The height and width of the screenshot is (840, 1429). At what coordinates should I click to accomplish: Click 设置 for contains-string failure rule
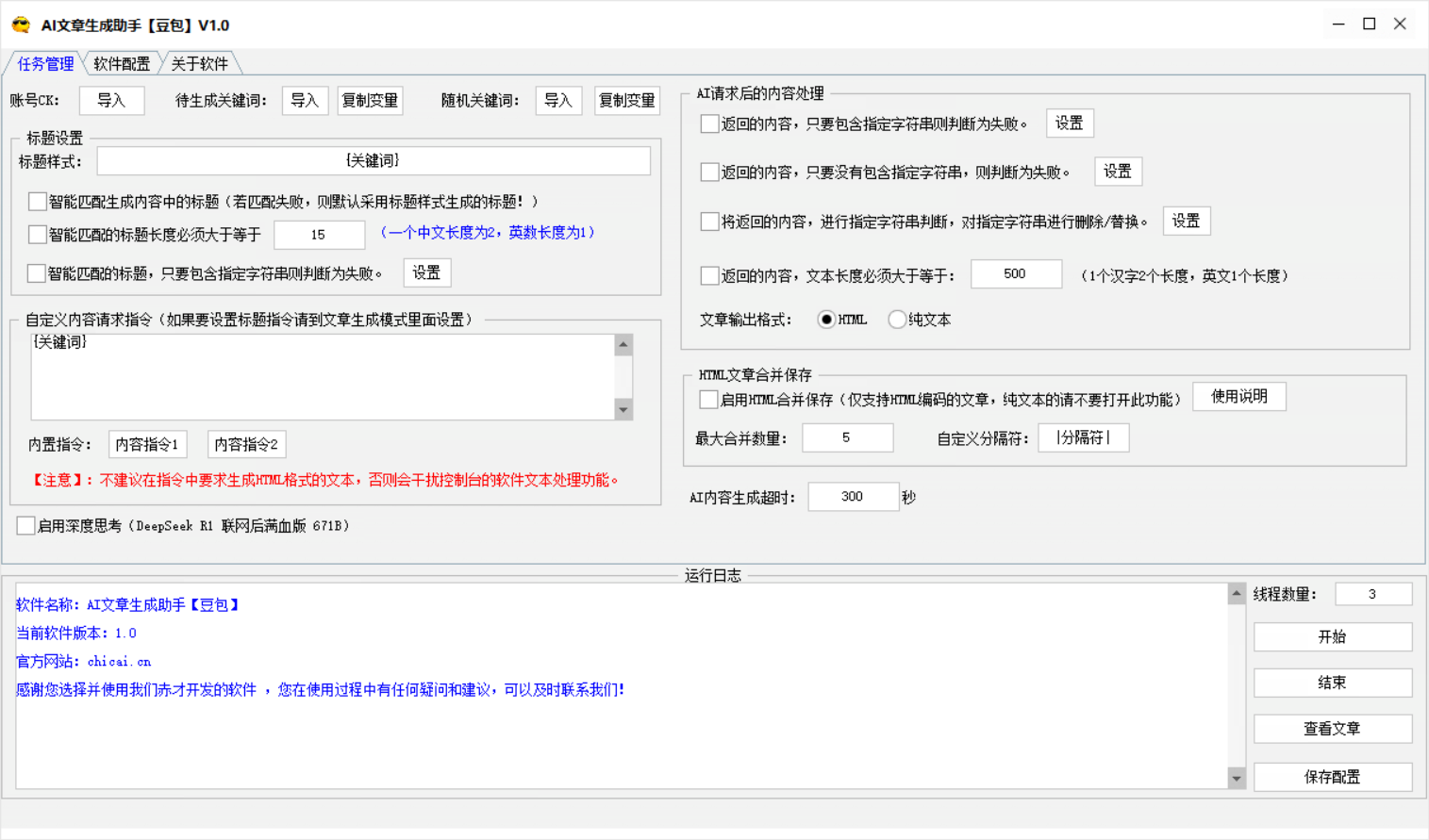pos(1070,124)
